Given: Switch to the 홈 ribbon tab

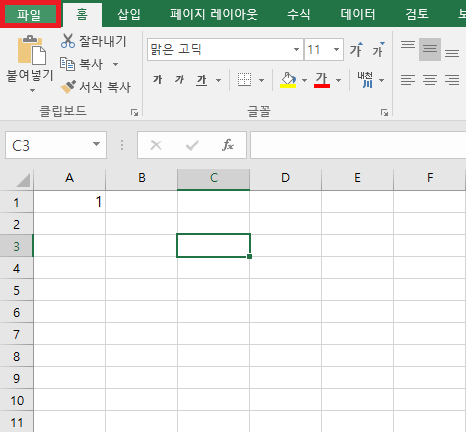Looking at the screenshot, I should (82, 15).
